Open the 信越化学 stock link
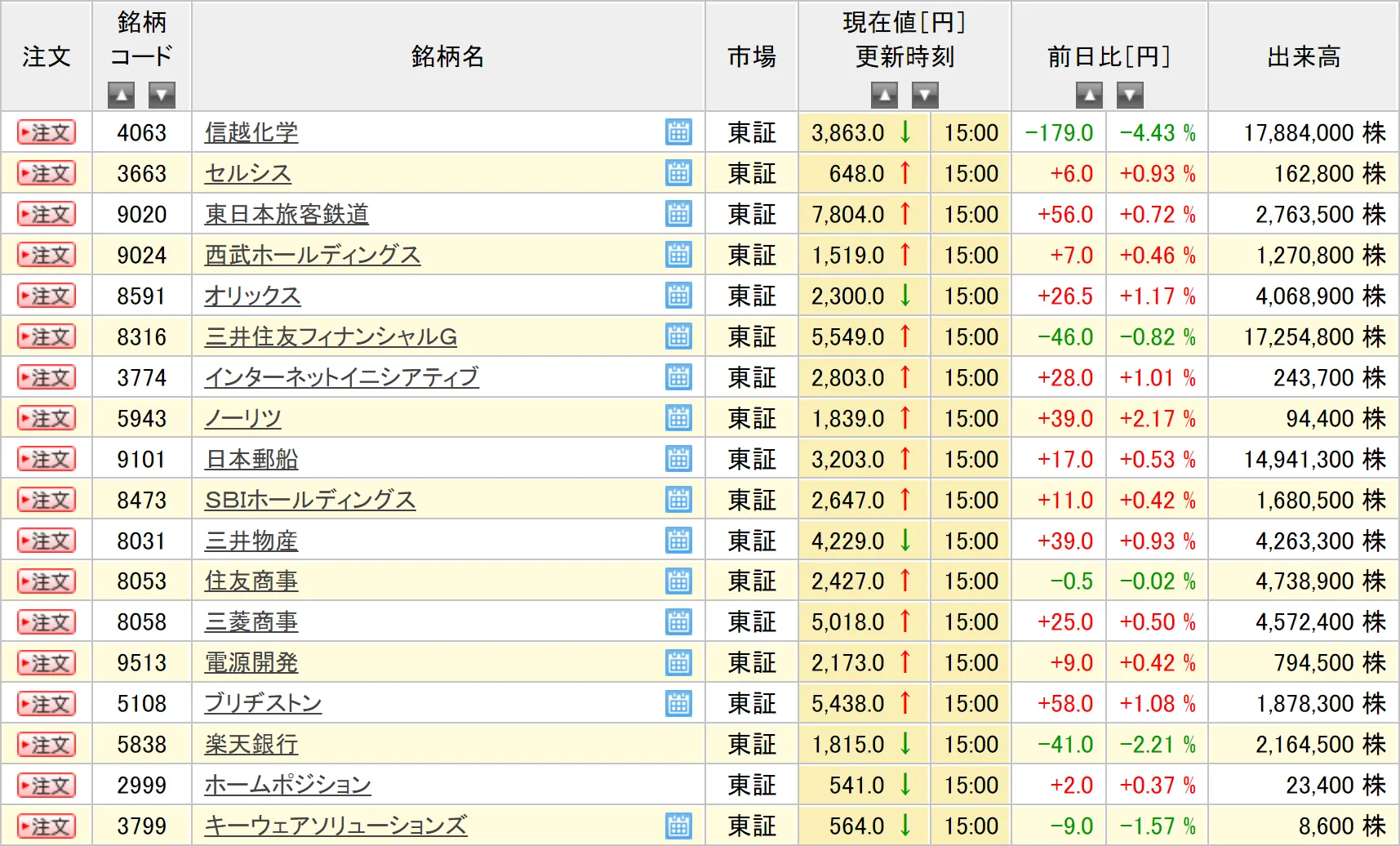The width and height of the screenshot is (1400, 846). [251, 132]
